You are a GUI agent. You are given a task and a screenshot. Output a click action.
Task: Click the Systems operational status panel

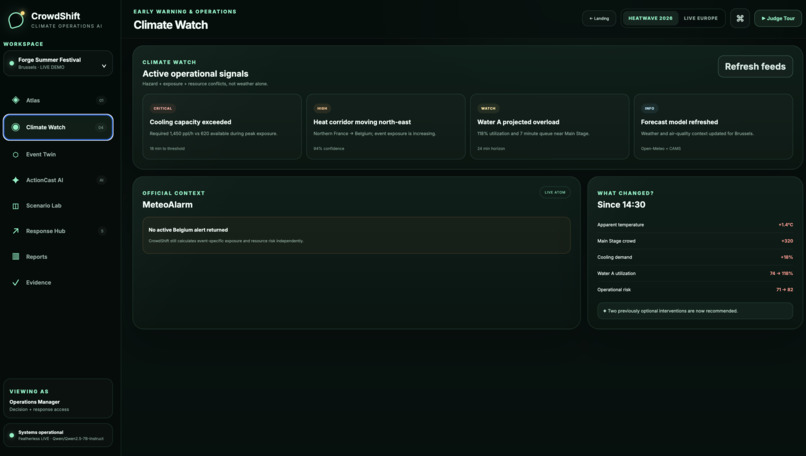(x=58, y=435)
